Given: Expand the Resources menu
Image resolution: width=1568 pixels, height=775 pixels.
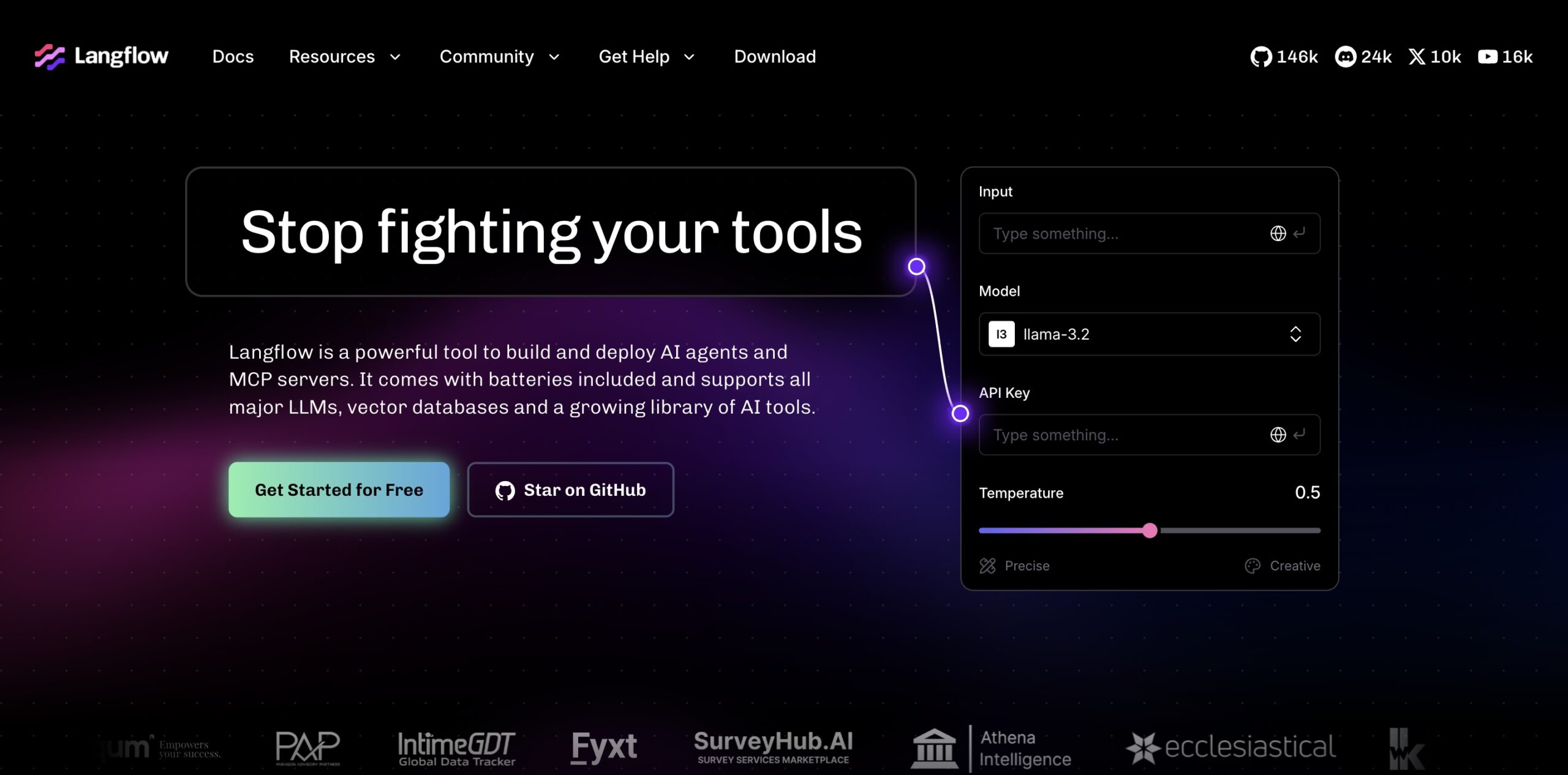Looking at the screenshot, I should click(344, 57).
